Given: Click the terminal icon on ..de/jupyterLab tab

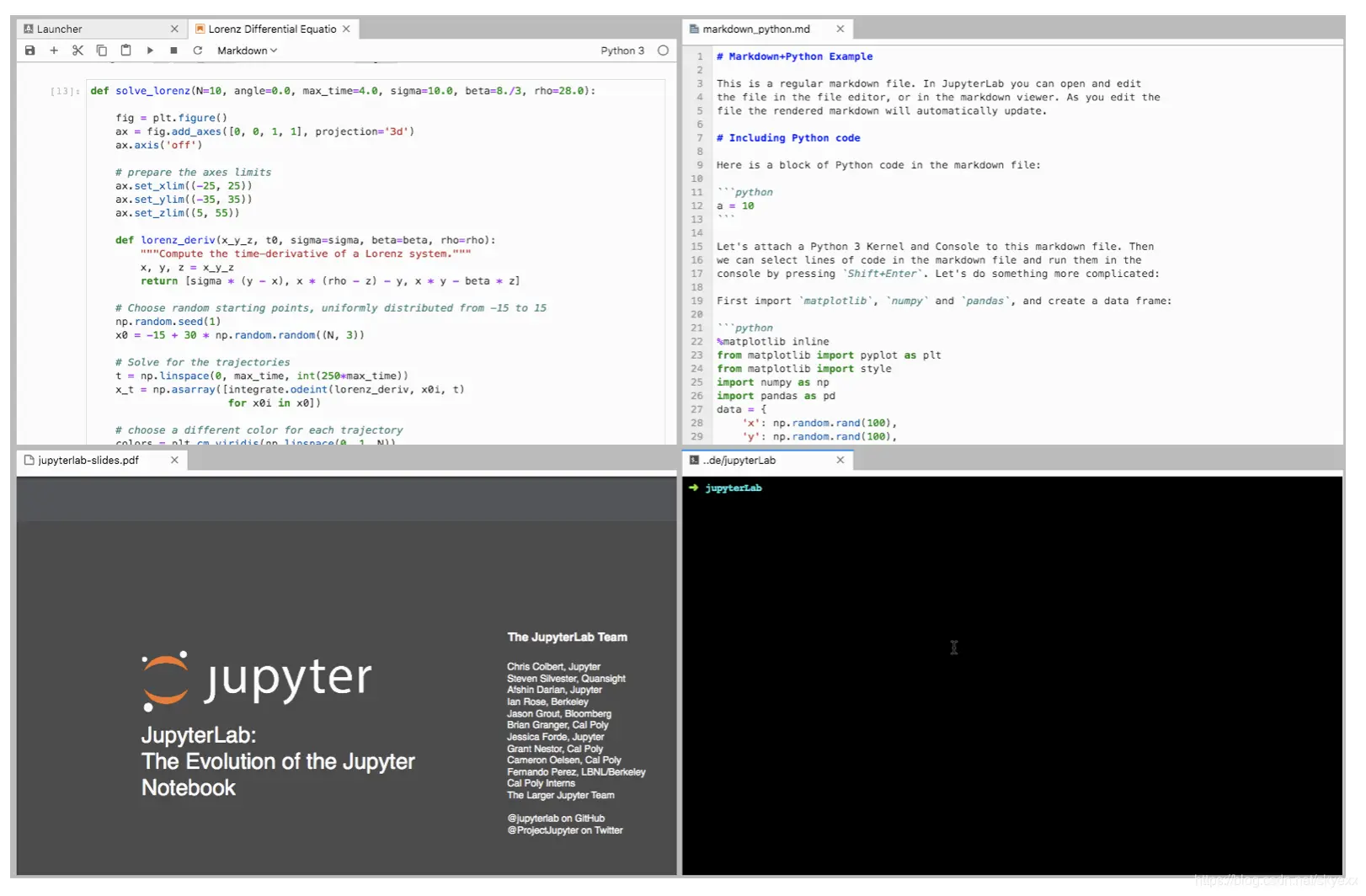Looking at the screenshot, I should pos(694,461).
